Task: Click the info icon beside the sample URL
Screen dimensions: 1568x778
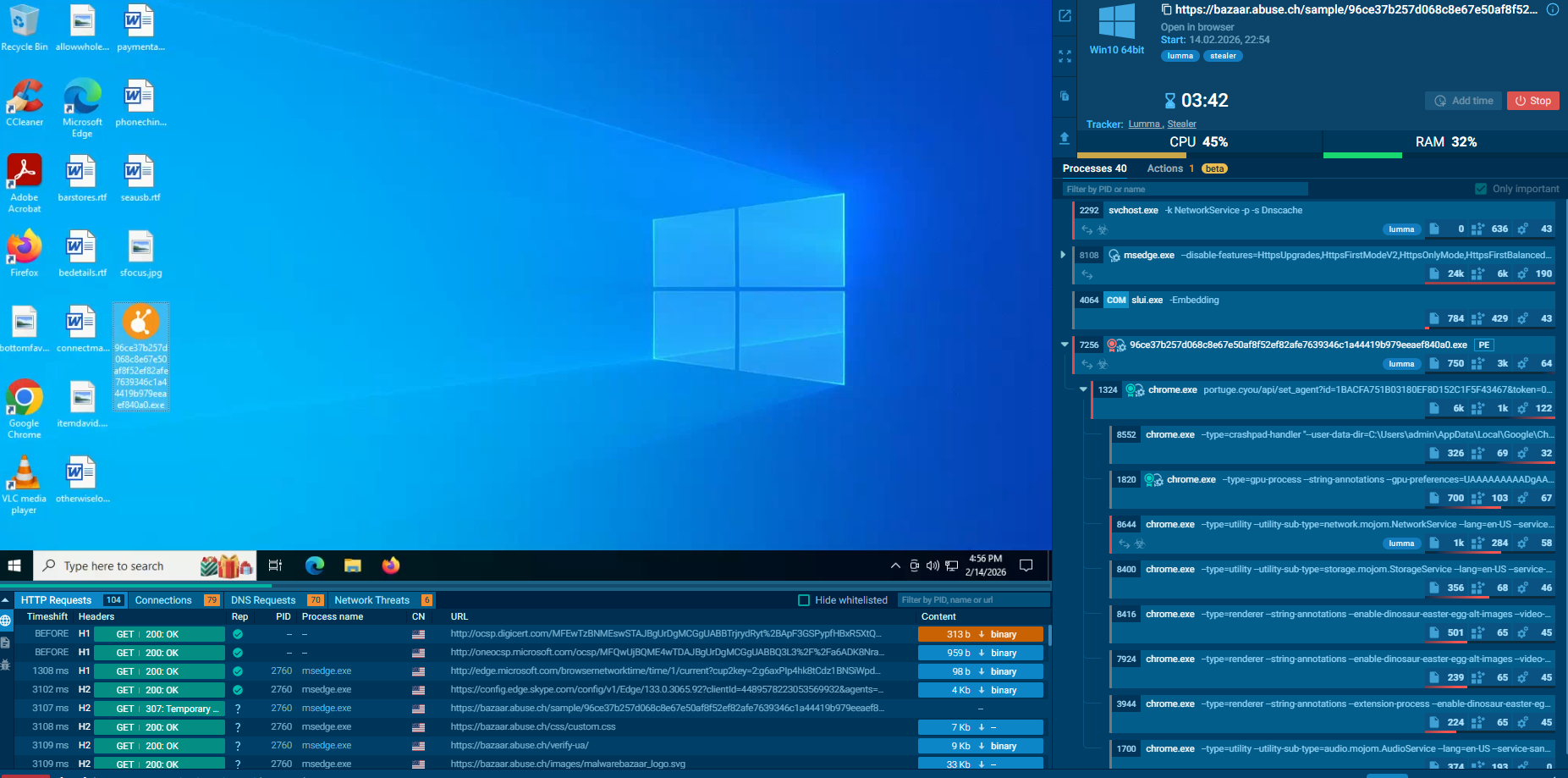Action: tap(1553, 9)
